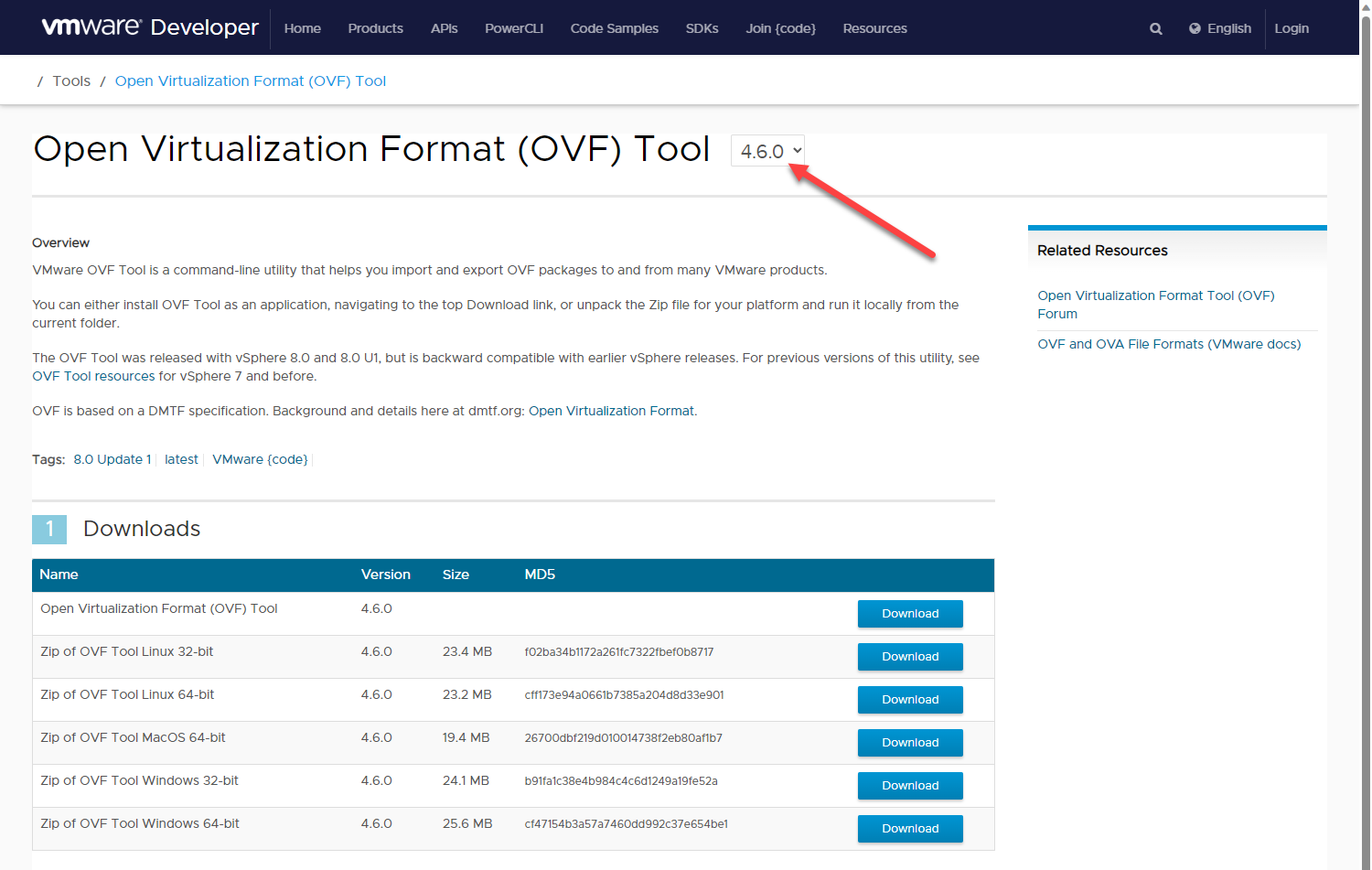
Task: Open the search magnifier icon
Action: [x=1156, y=28]
